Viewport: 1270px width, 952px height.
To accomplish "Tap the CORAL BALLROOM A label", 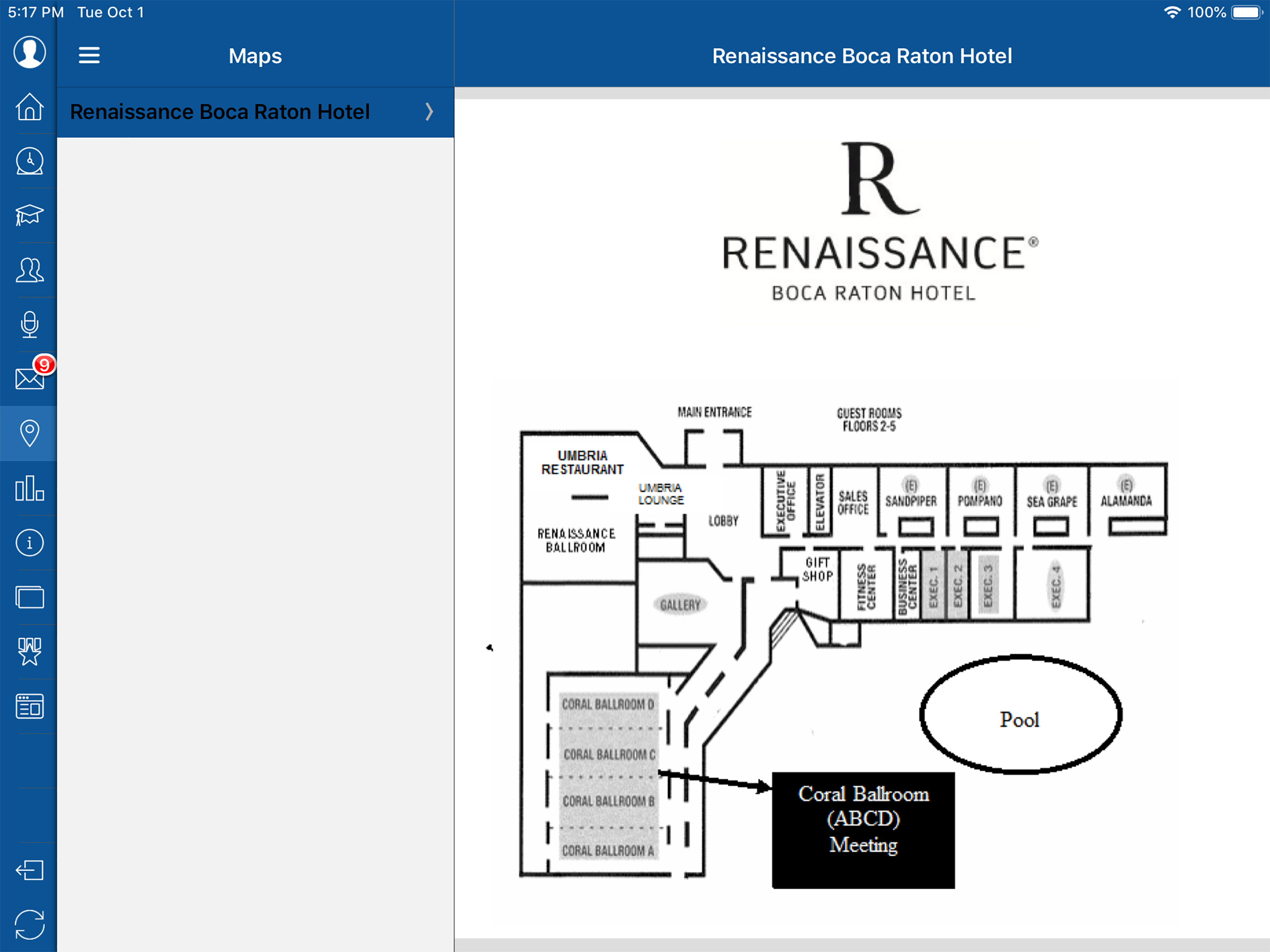I will [x=608, y=850].
